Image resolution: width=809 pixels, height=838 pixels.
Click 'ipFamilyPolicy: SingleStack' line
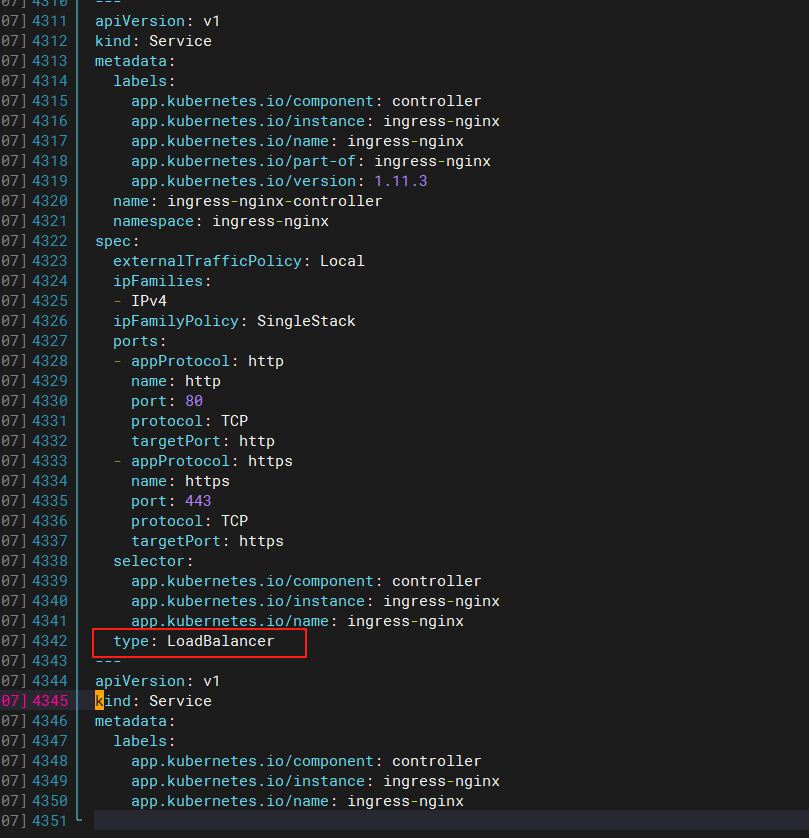(x=234, y=321)
